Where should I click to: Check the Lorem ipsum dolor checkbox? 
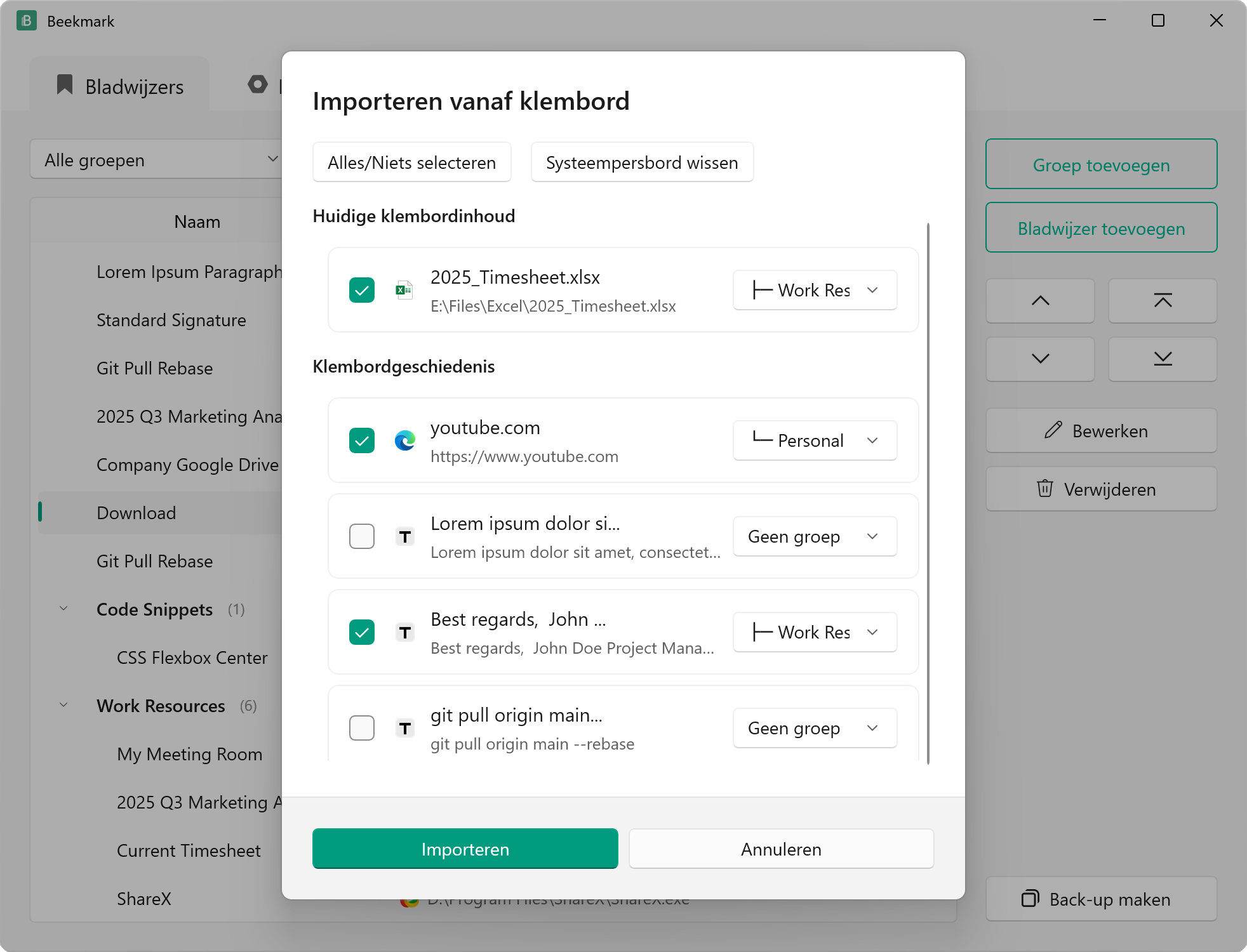pos(362,536)
